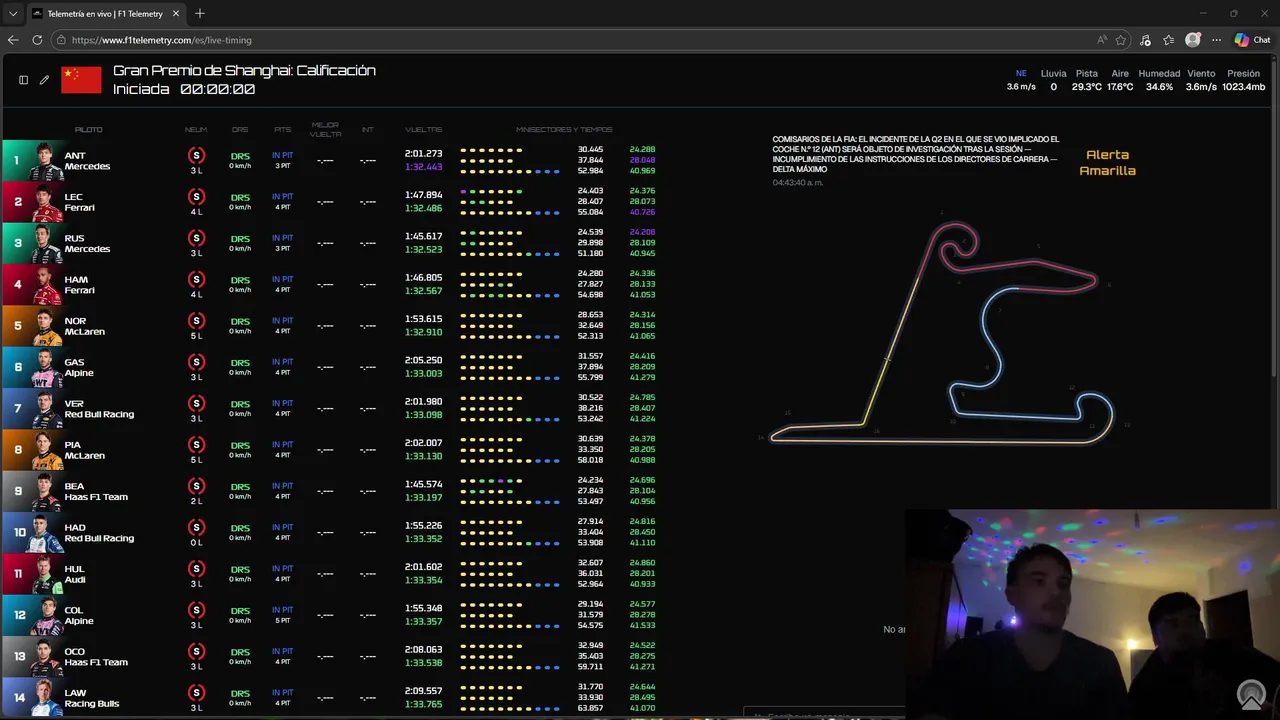Screen dimensions: 1280x720
Task: Select the VER driver photo
Action: click(x=46, y=409)
